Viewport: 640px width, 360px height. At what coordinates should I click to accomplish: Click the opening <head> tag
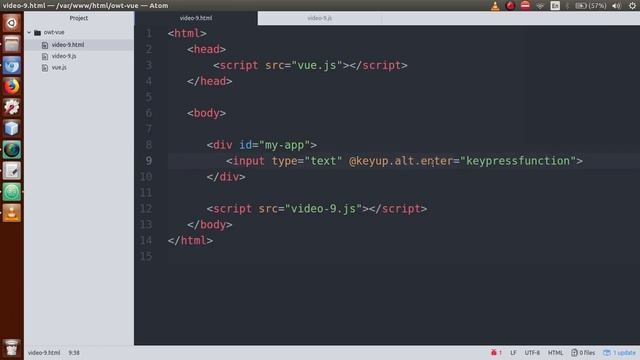(206, 49)
